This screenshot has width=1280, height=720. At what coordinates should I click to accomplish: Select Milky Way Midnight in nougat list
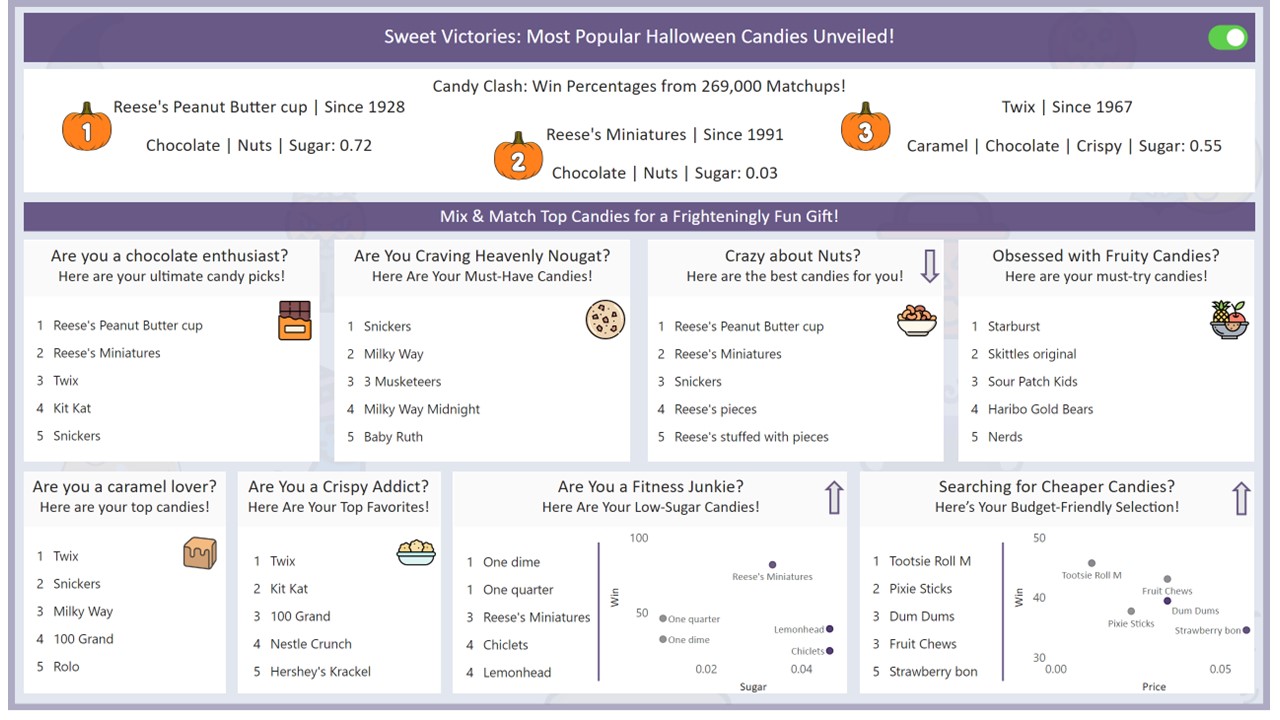click(422, 409)
